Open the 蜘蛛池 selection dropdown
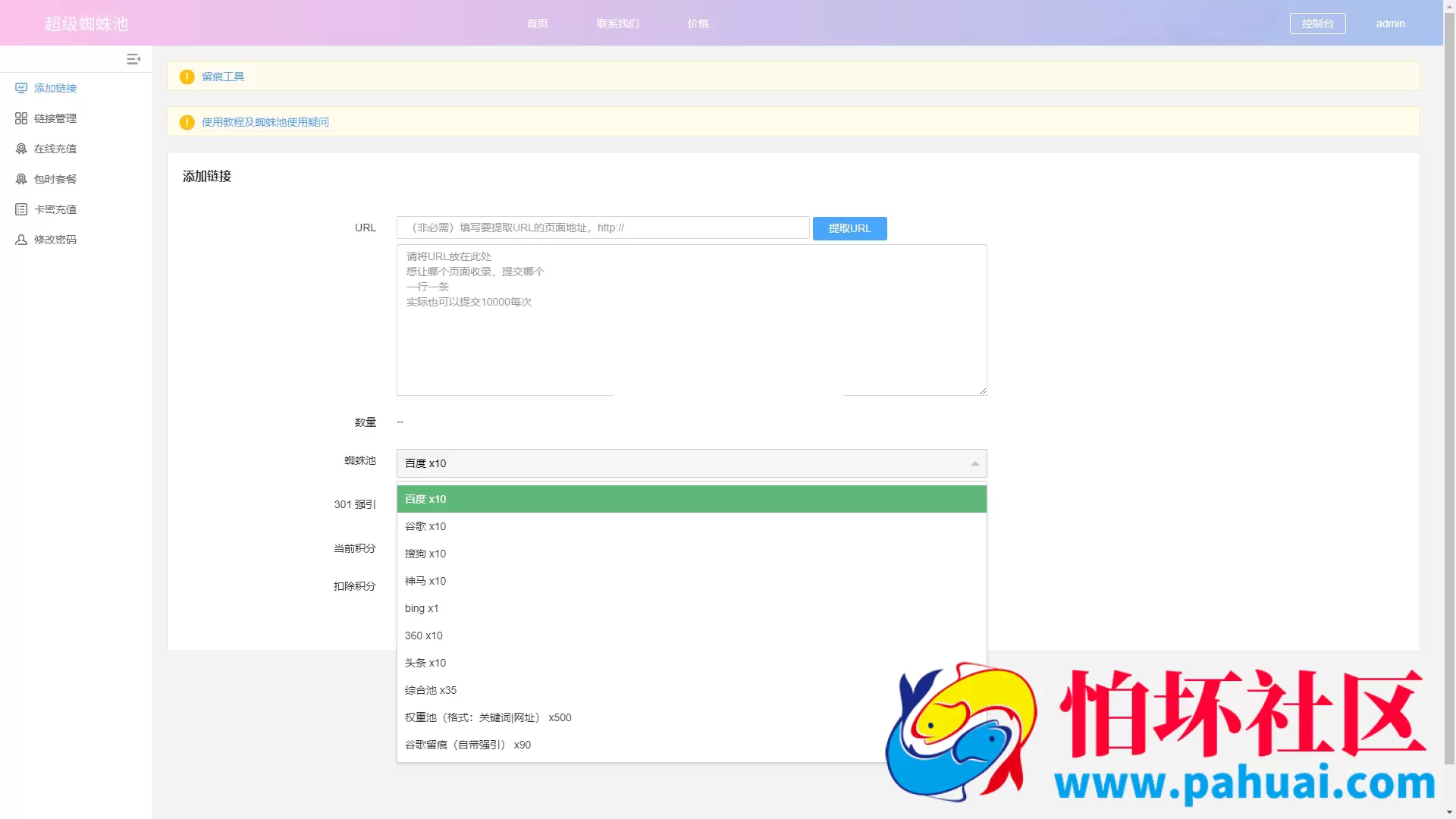 click(x=690, y=463)
